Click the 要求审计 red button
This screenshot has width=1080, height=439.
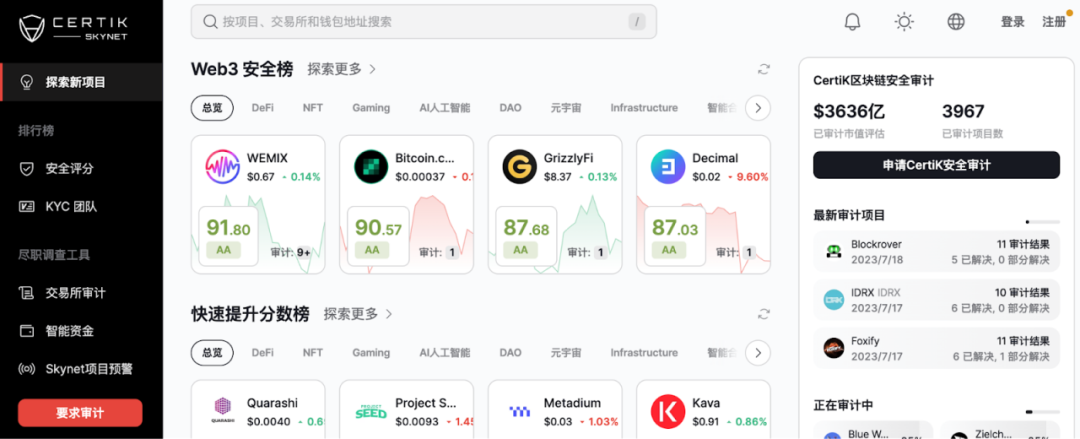80,413
